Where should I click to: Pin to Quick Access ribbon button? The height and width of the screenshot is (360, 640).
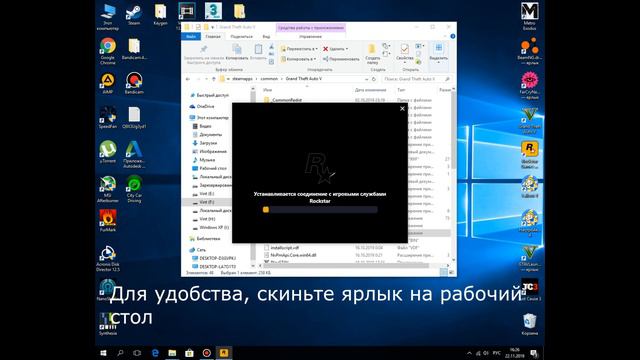(x=203, y=54)
